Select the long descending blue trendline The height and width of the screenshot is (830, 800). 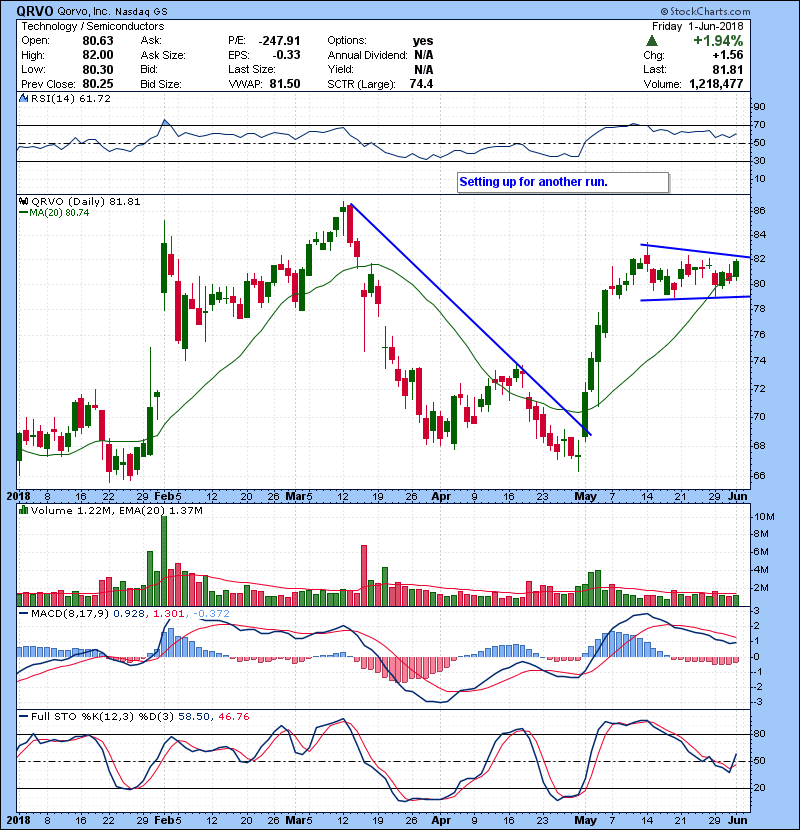(470, 320)
